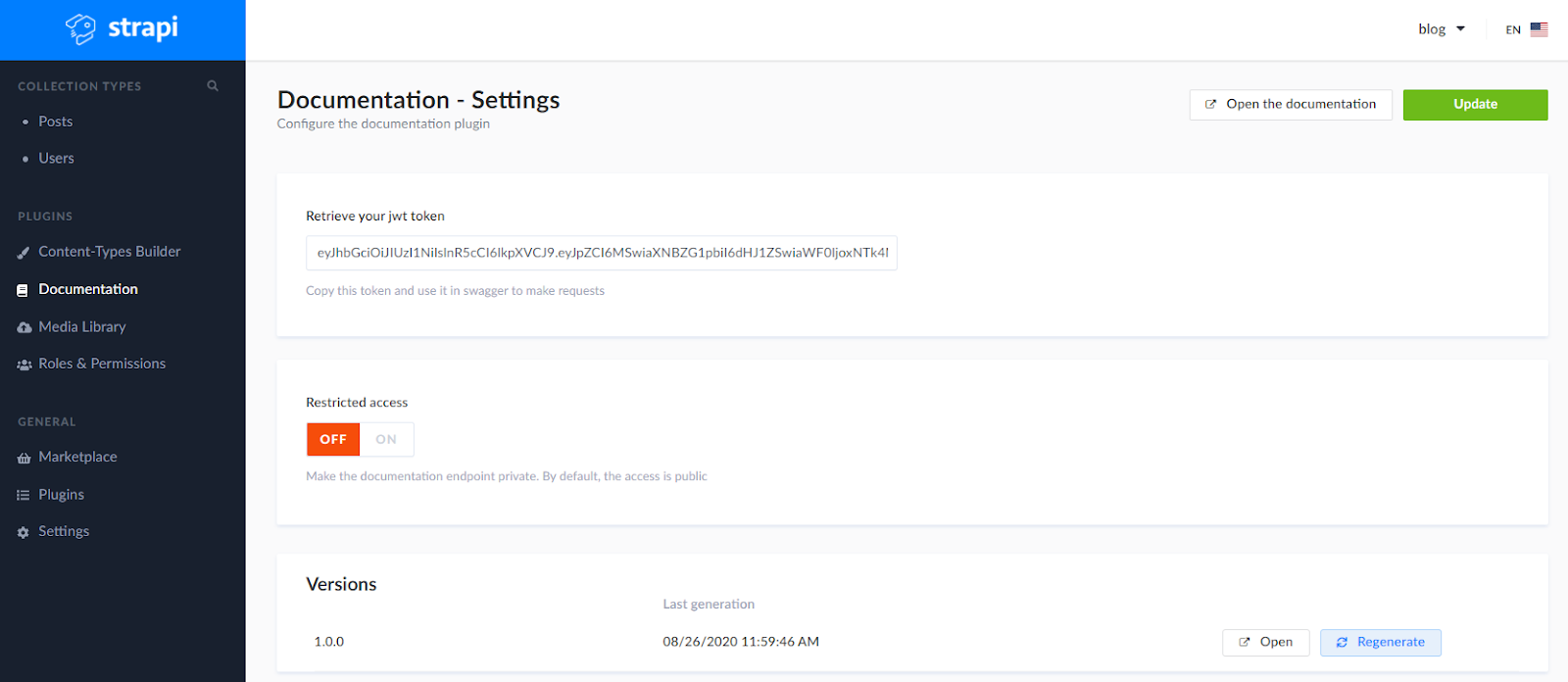Open the Plugins list page
The width and height of the screenshot is (1568, 682).
coord(61,494)
